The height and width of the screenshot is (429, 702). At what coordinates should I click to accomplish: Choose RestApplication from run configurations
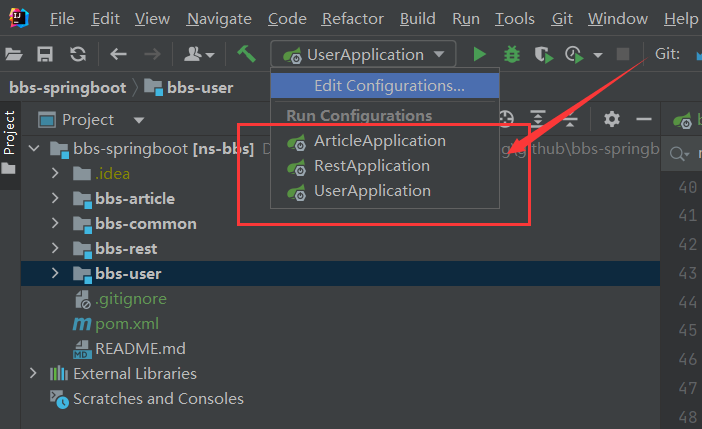[371, 166]
